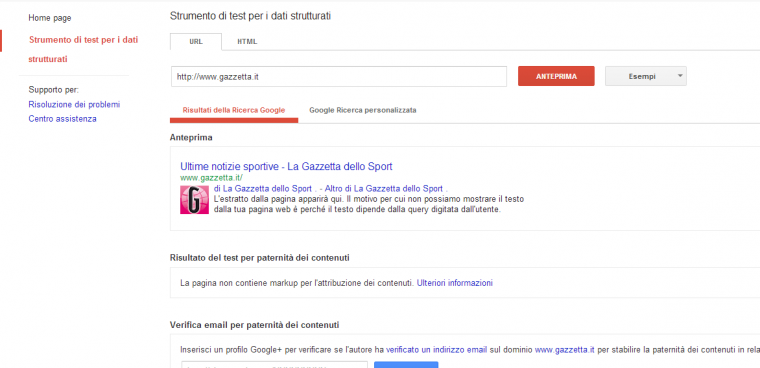The height and width of the screenshot is (368, 760).
Task: Open 'Ulteriori informazioni' link
Action: pos(455,283)
